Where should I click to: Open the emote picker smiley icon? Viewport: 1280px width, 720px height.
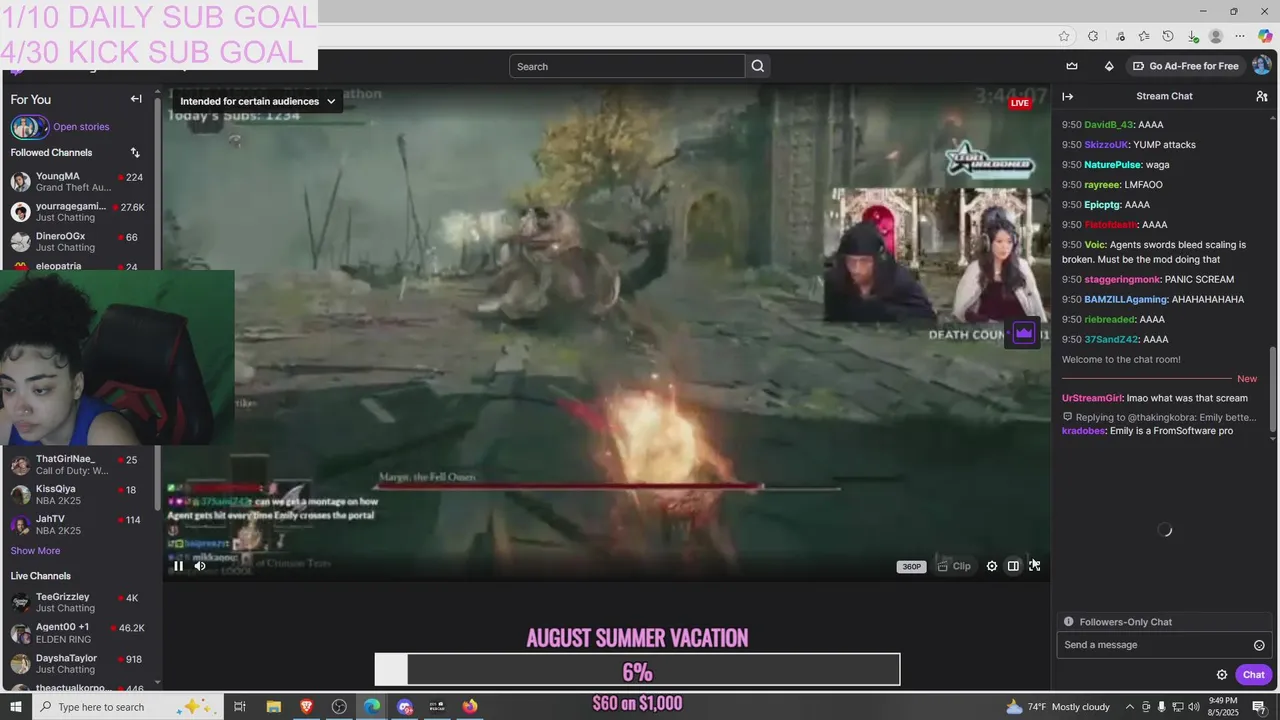coord(1259,645)
